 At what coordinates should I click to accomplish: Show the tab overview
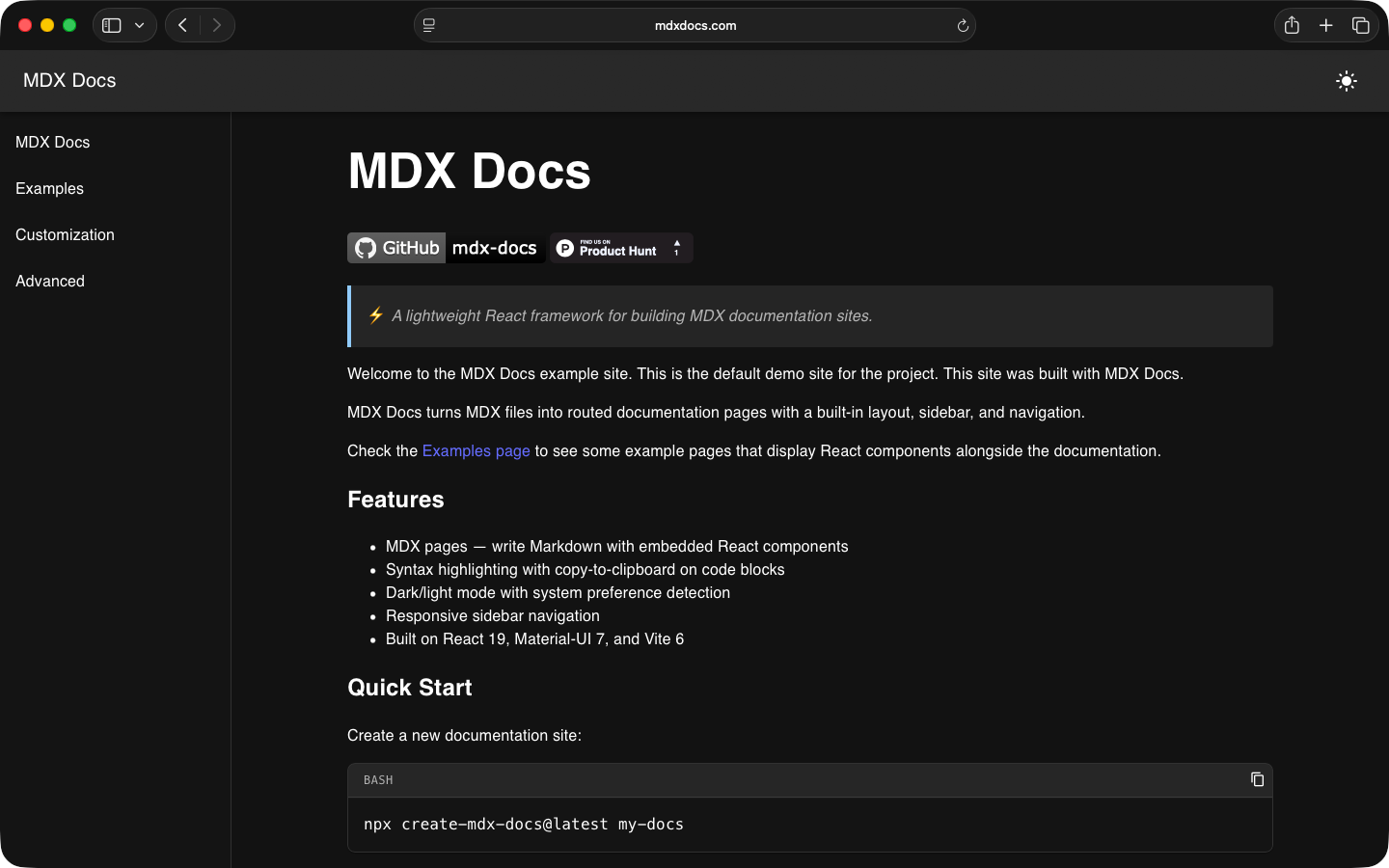1360,26
